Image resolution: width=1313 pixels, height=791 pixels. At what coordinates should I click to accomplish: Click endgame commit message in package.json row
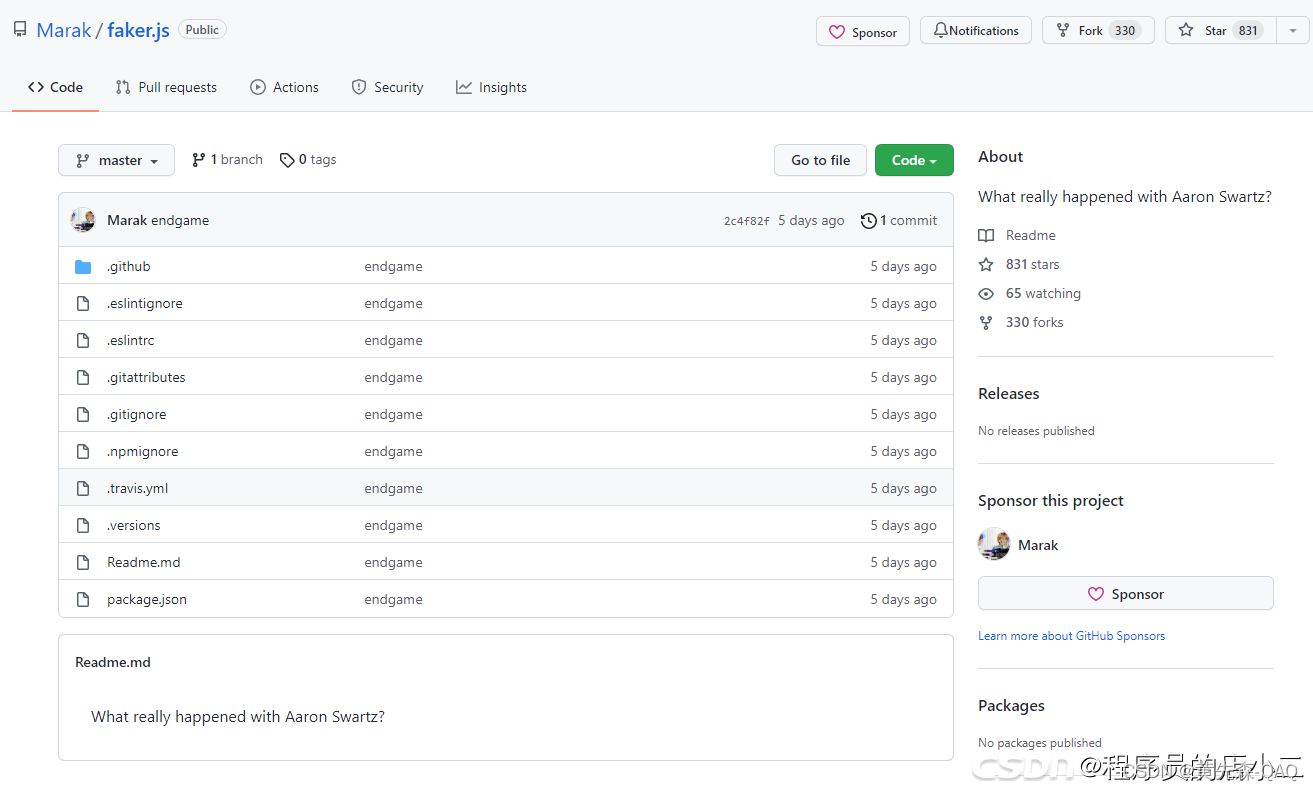pyautogui.click(x=393, y=599)
